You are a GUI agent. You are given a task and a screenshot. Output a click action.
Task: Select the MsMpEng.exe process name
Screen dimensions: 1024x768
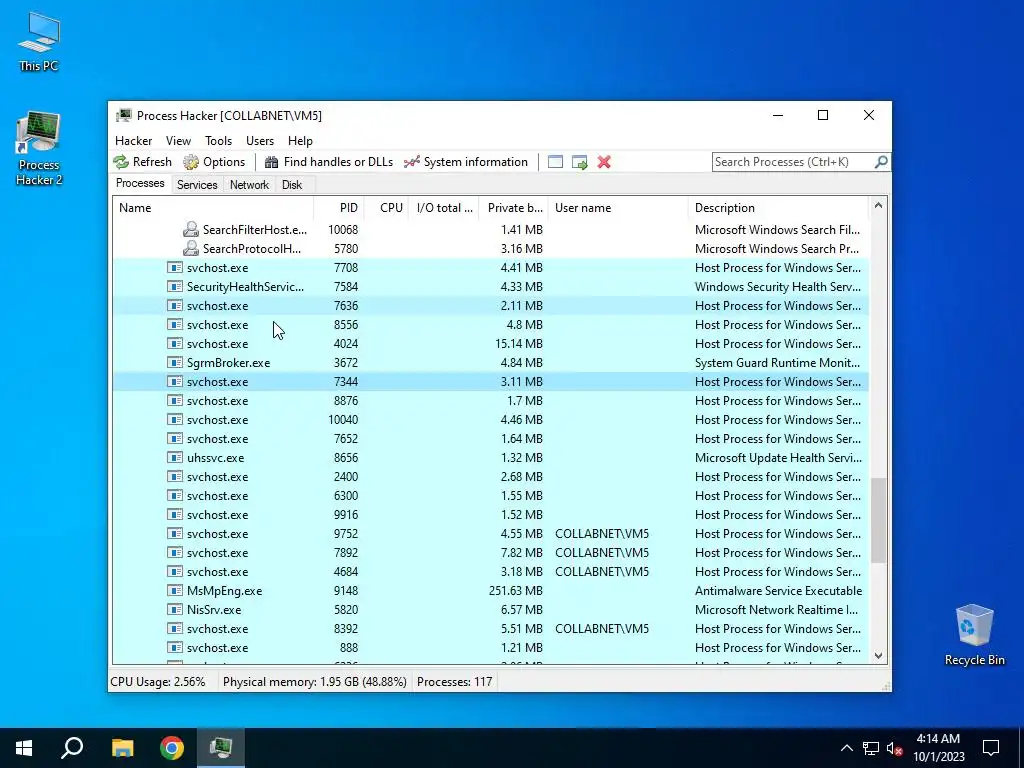click(x=224, y=590)
